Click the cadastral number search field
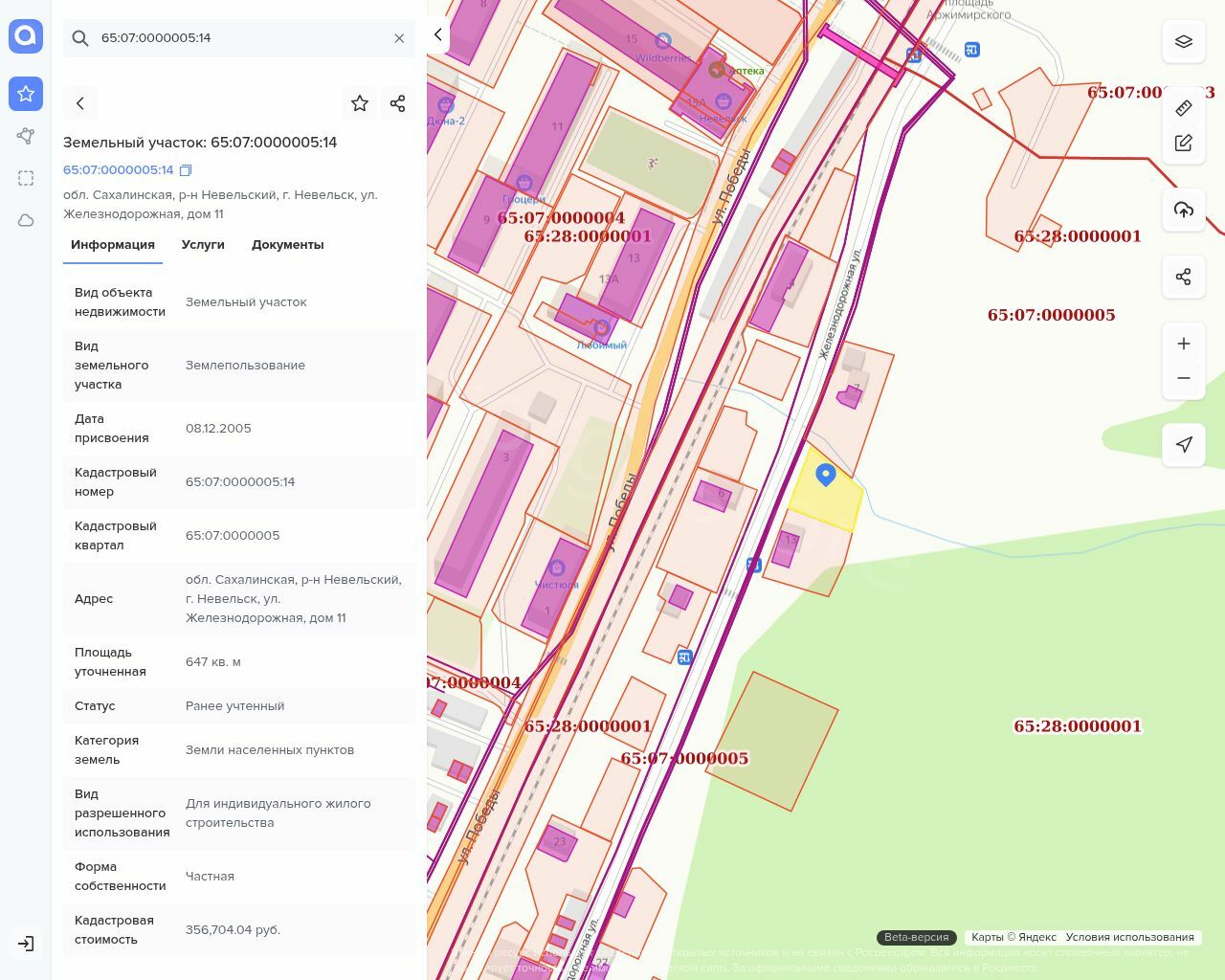The image size is (1225, 980). [x=239, y=38]
